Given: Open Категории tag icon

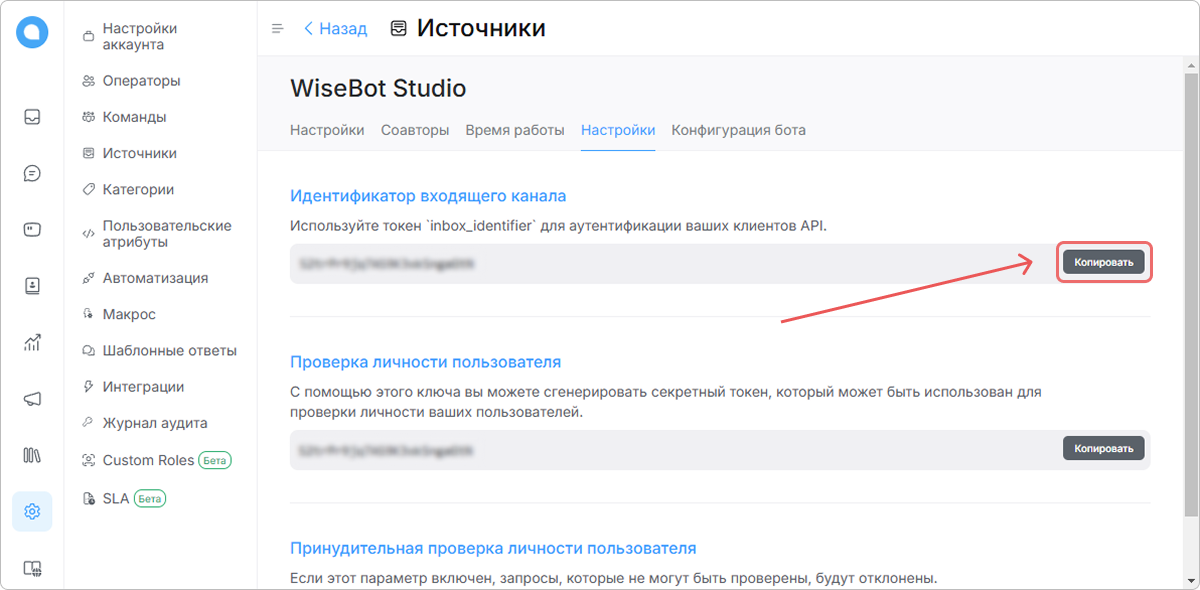Looking at the screenshot, I should click(88, 190).
